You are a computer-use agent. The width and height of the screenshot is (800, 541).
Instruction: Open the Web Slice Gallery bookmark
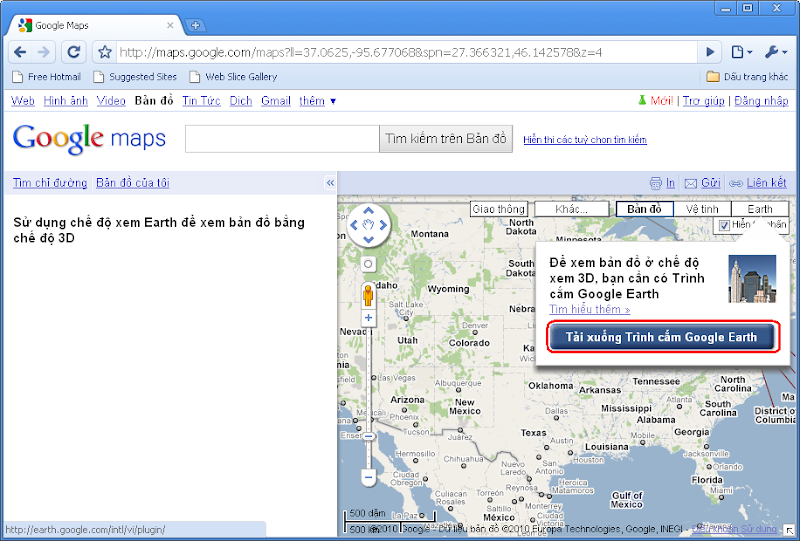(233, 77)
